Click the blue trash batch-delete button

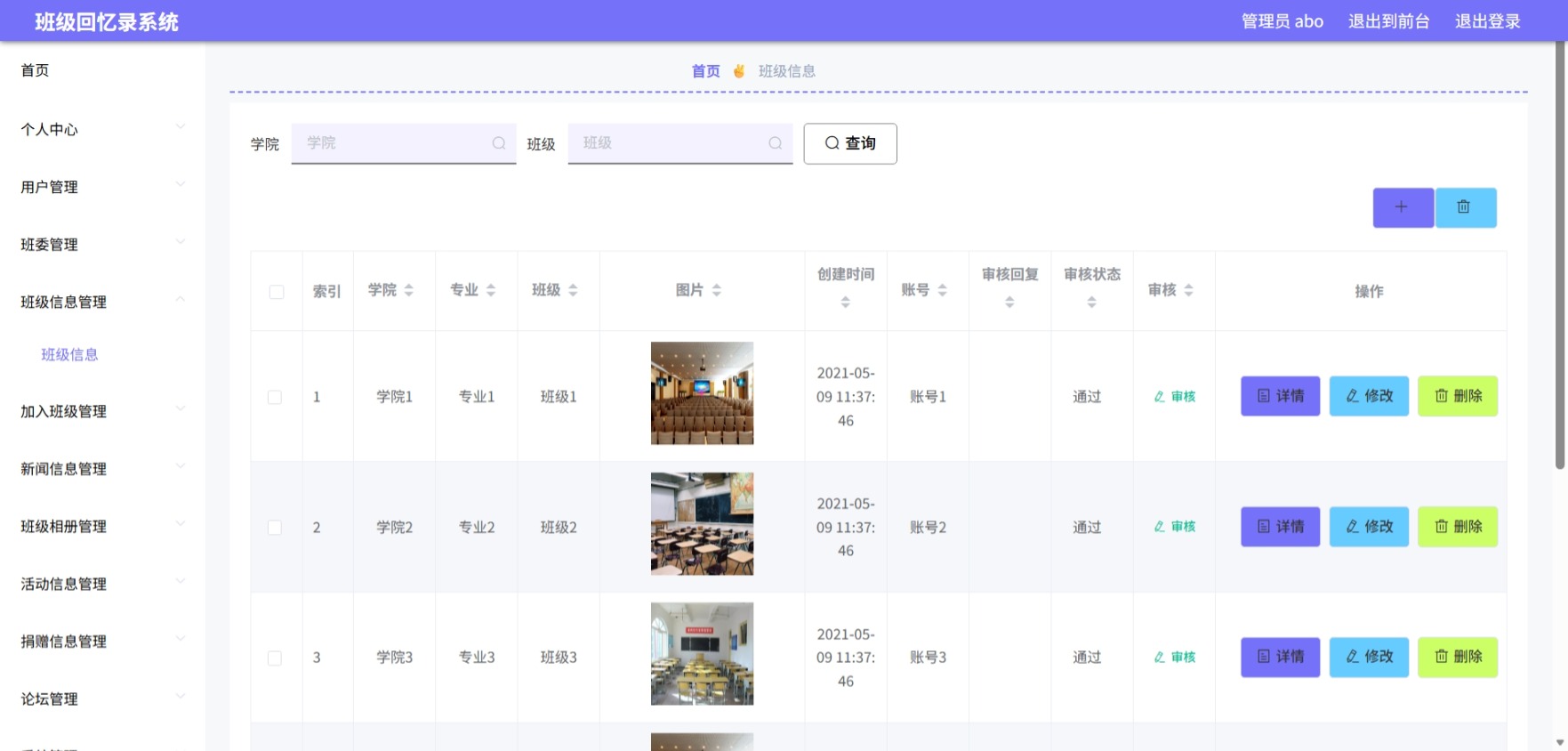[x=1465, y=207]
